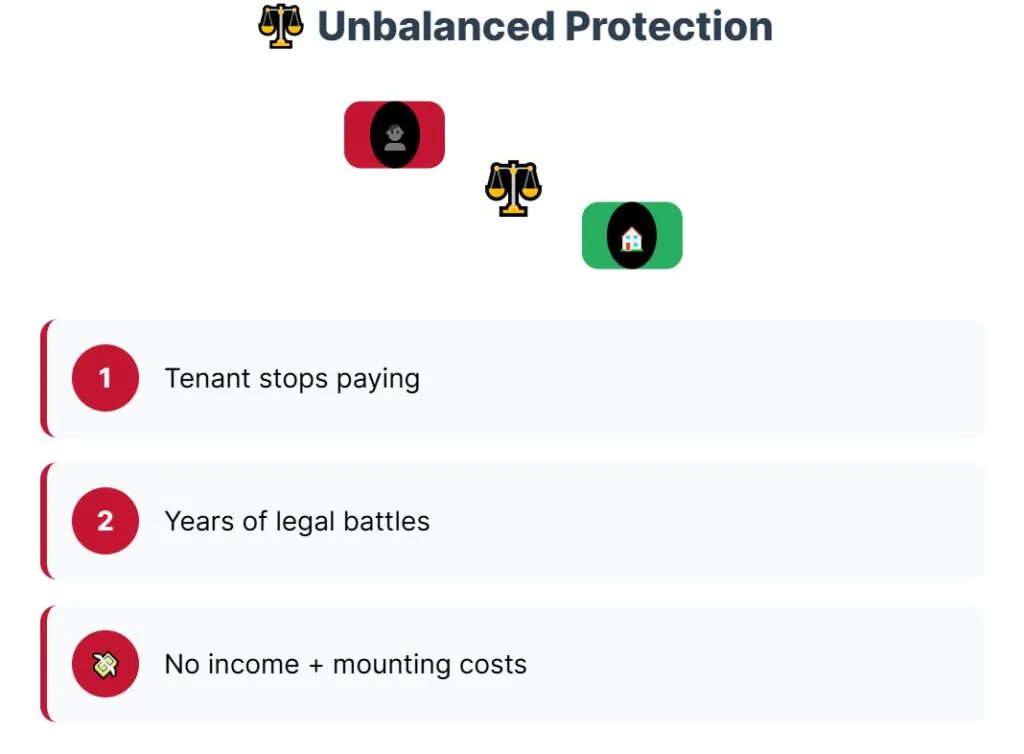Click the red left border of the money card
The height and width of the screenshot is (754, 1024).
click(44, 664)
